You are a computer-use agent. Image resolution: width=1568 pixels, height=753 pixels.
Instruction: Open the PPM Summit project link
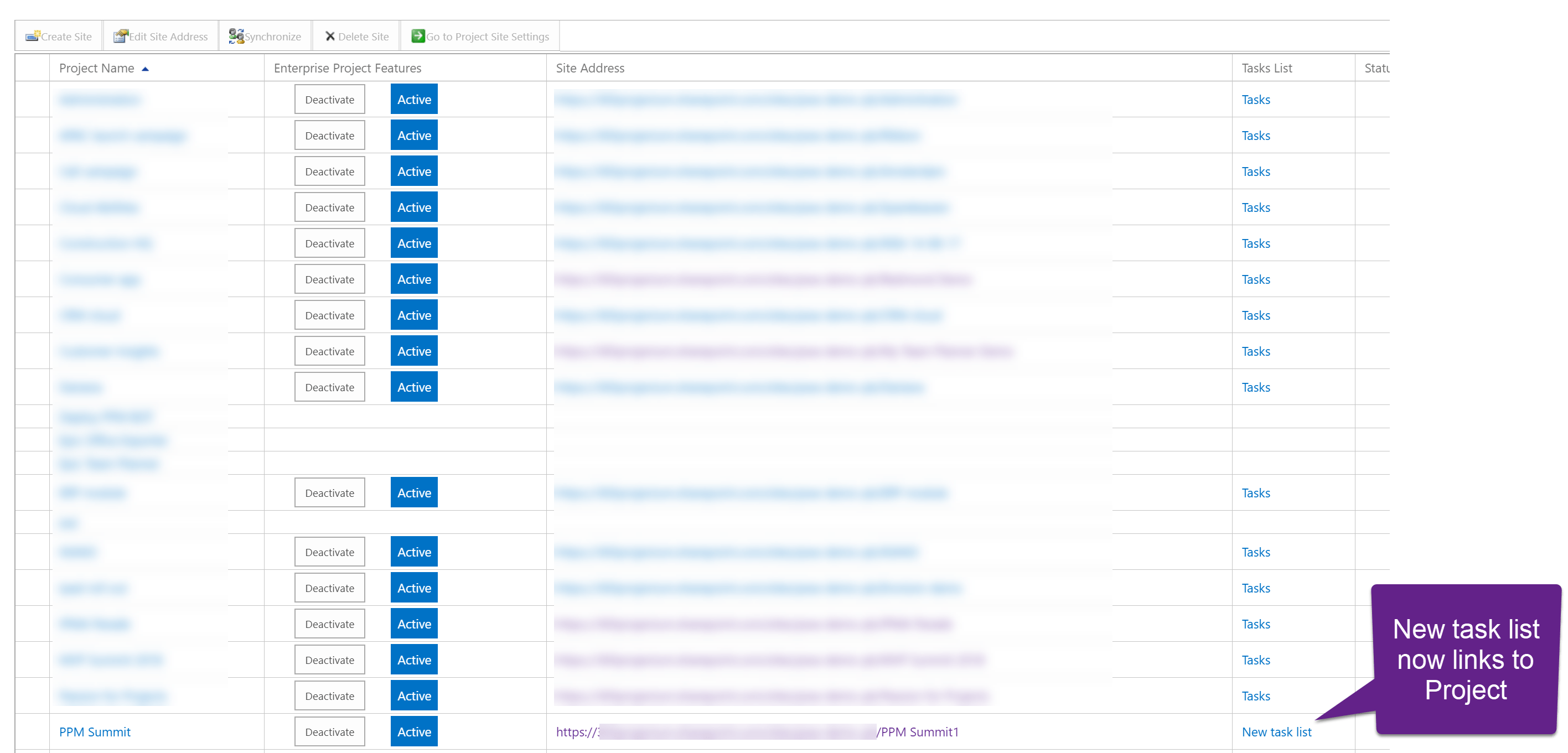coord(94,732)
